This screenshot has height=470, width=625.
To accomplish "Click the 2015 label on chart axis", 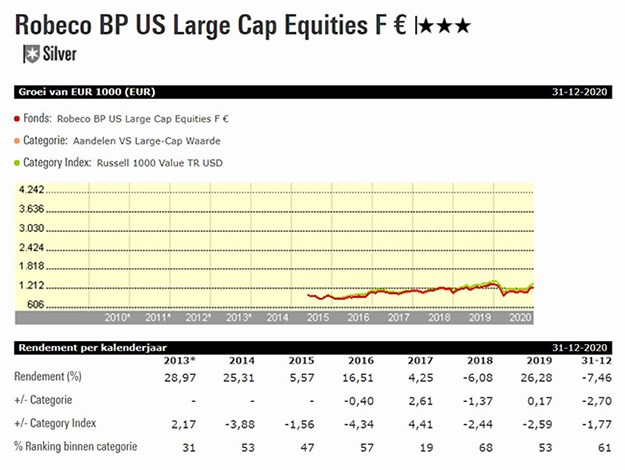I will click(x=317, y=316).
